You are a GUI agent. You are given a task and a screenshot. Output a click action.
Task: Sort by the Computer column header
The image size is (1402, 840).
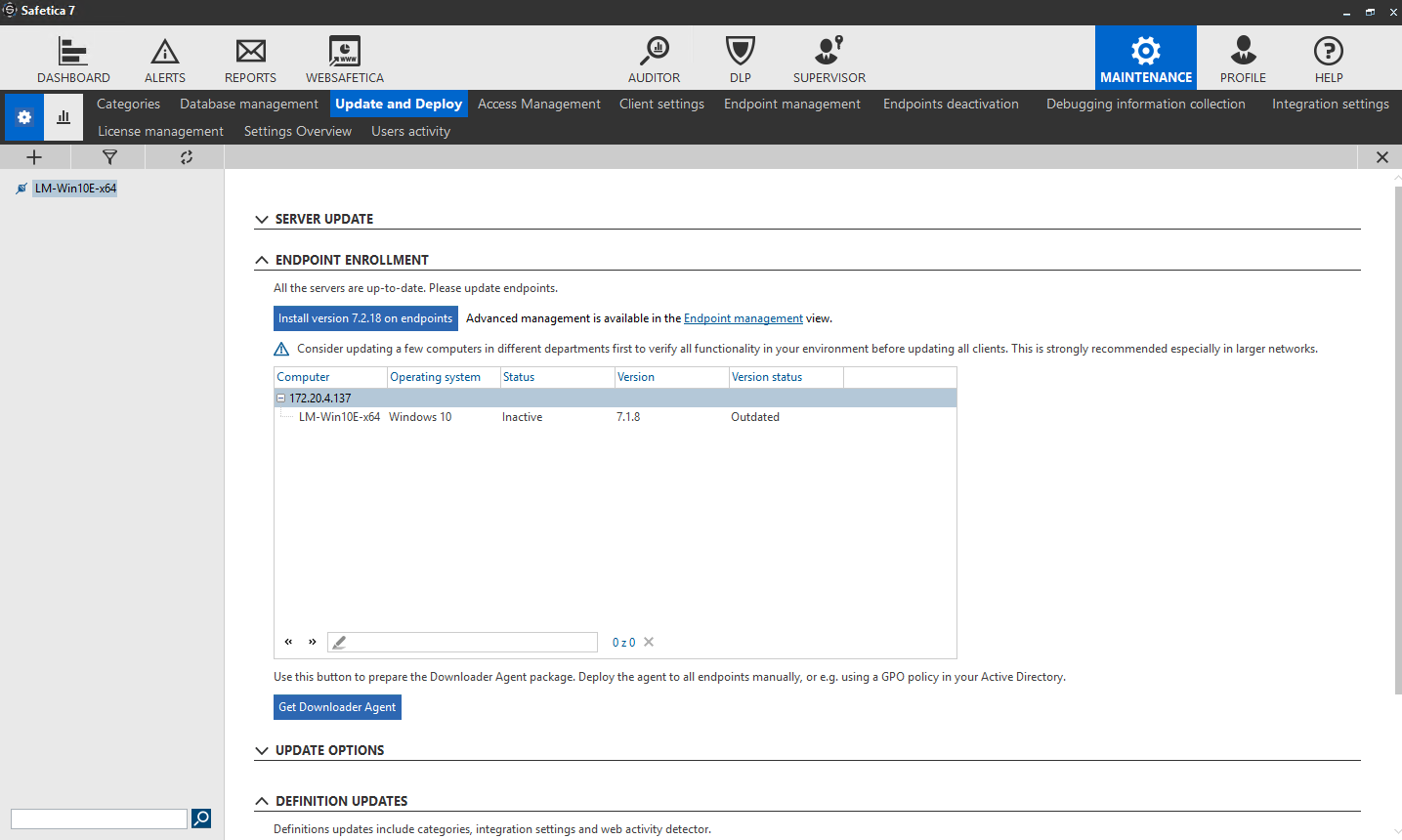click(330, 377)
